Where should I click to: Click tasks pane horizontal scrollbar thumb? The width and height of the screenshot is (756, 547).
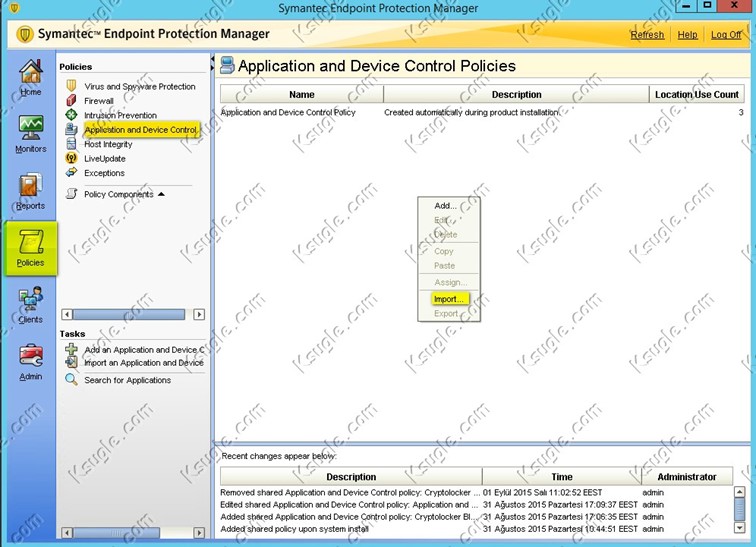pos(116,533)
